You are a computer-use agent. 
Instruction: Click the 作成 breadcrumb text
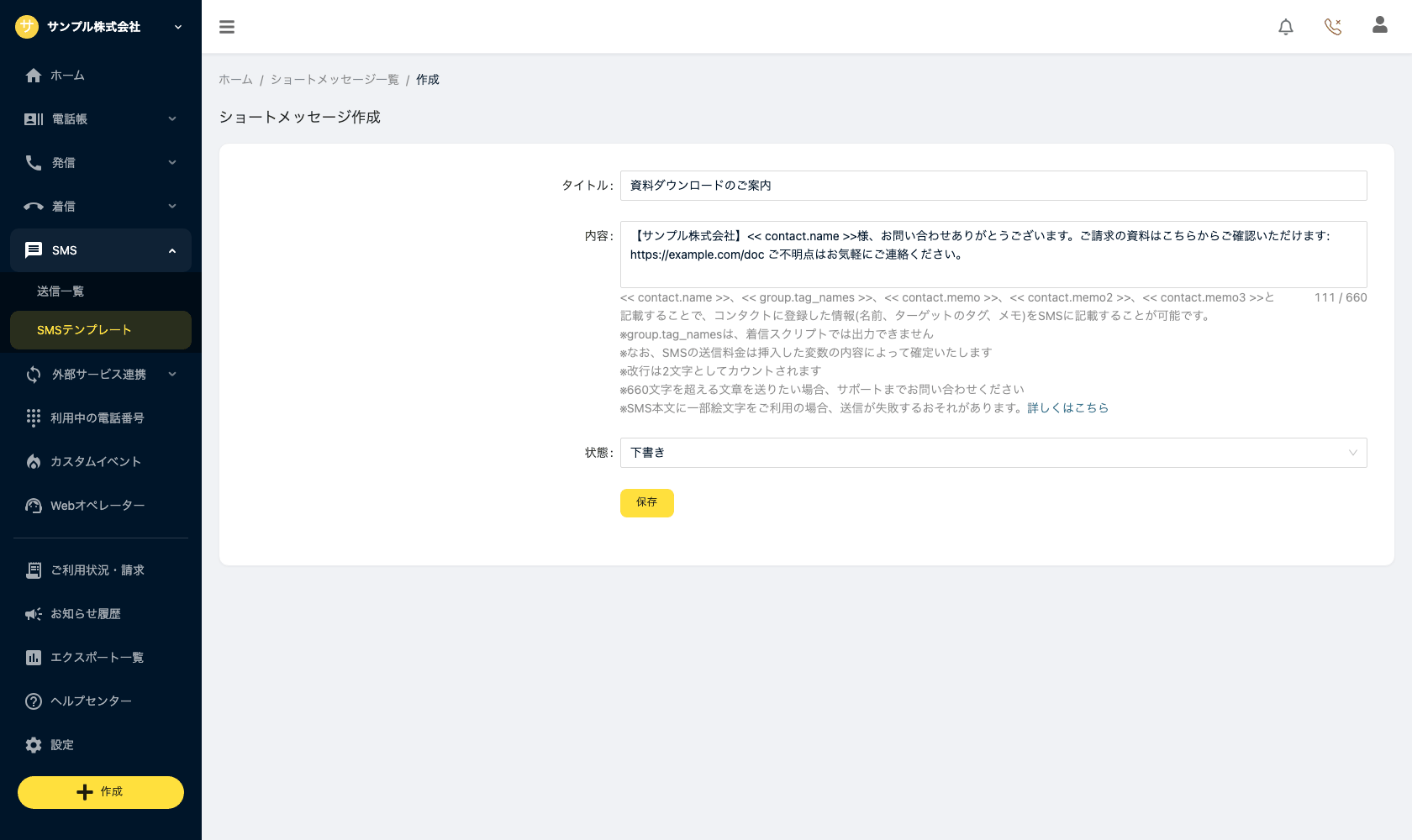pyautogui.click(x=428, y=80)
